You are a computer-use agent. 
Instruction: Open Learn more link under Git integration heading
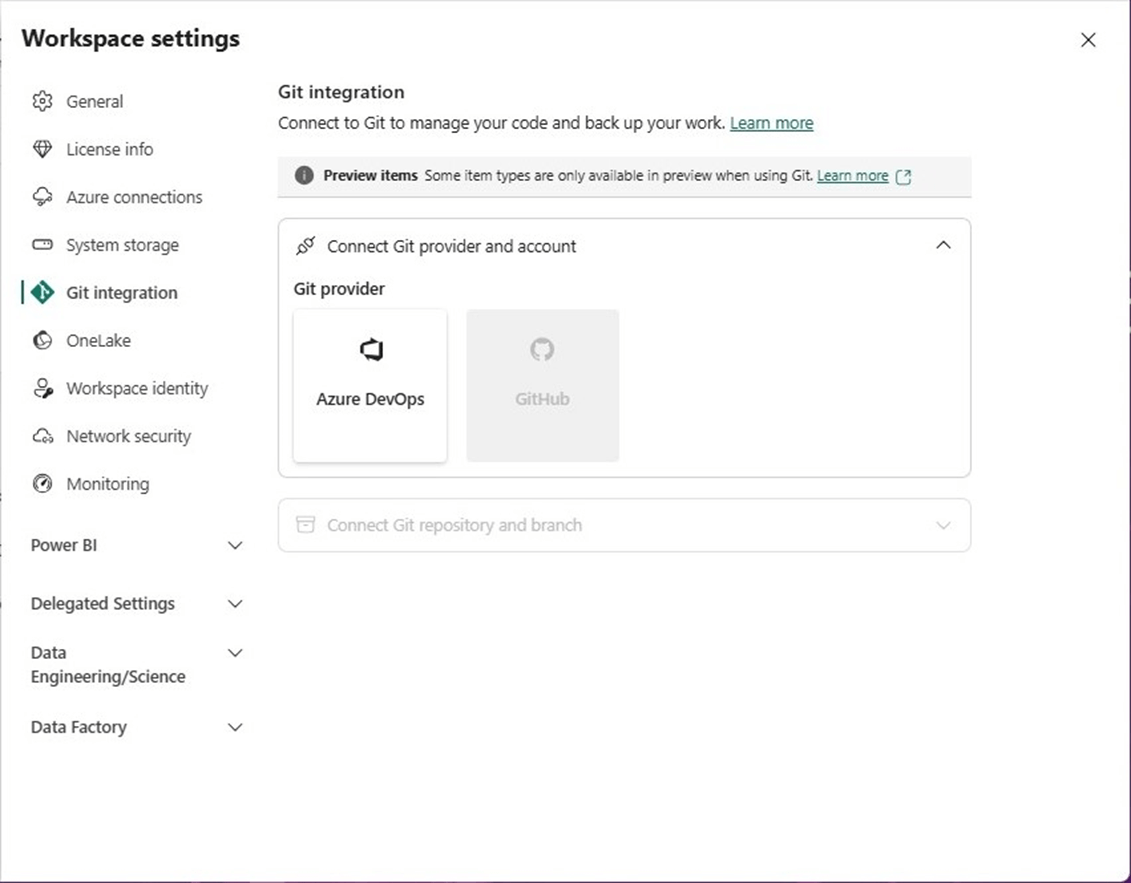click(x=771, y=123)
